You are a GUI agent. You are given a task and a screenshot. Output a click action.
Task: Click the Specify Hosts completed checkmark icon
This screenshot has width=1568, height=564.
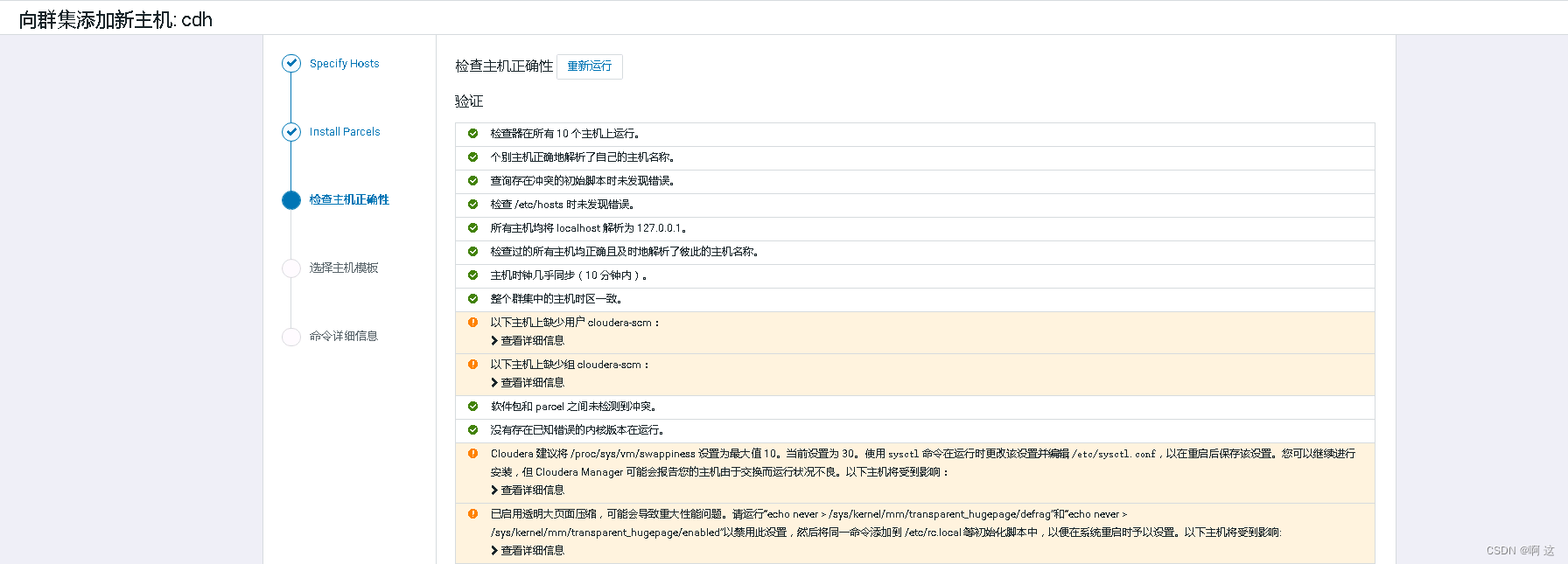click(291, 64)
